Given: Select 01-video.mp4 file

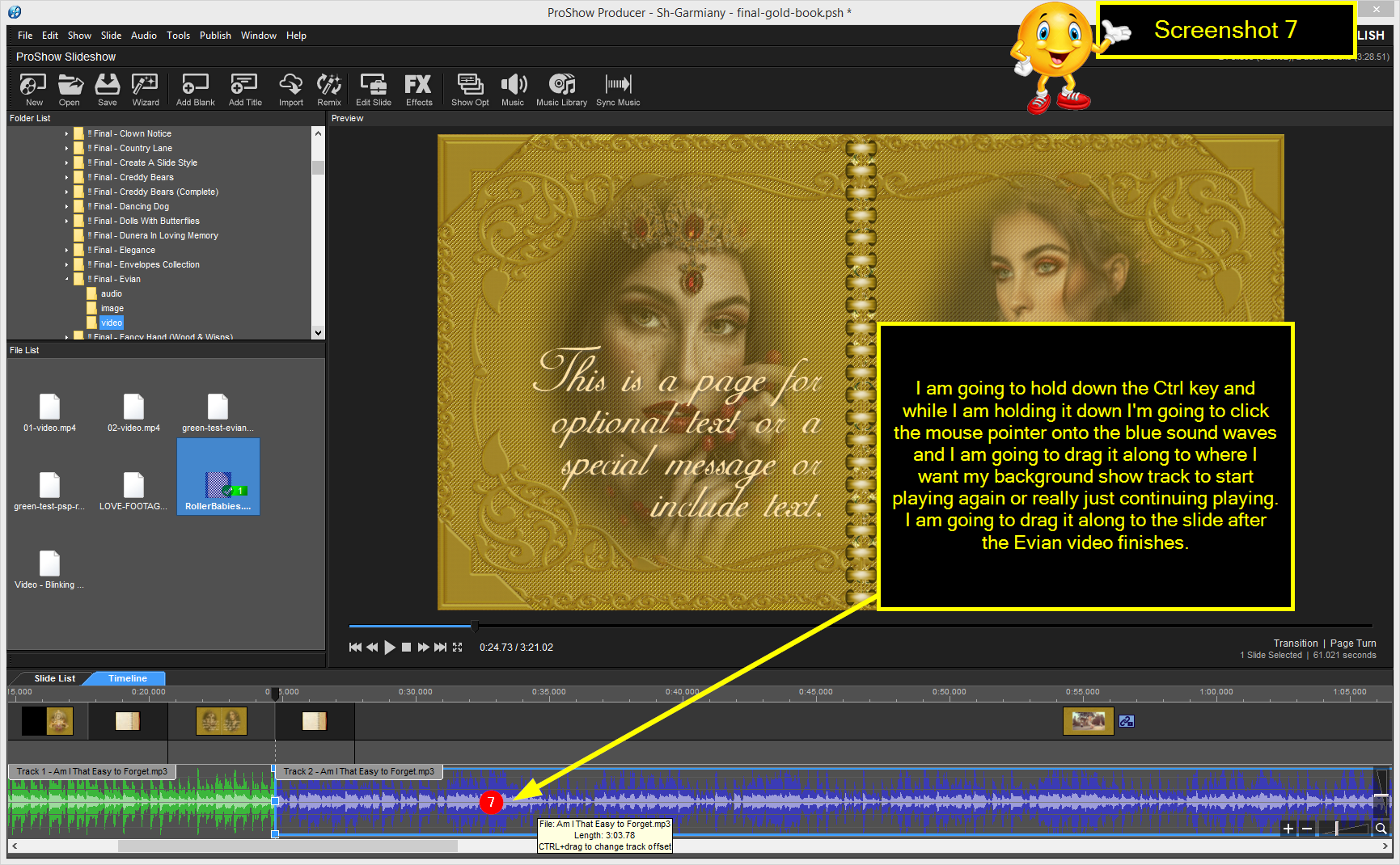Looking at the screenshot, I should 49,412.
